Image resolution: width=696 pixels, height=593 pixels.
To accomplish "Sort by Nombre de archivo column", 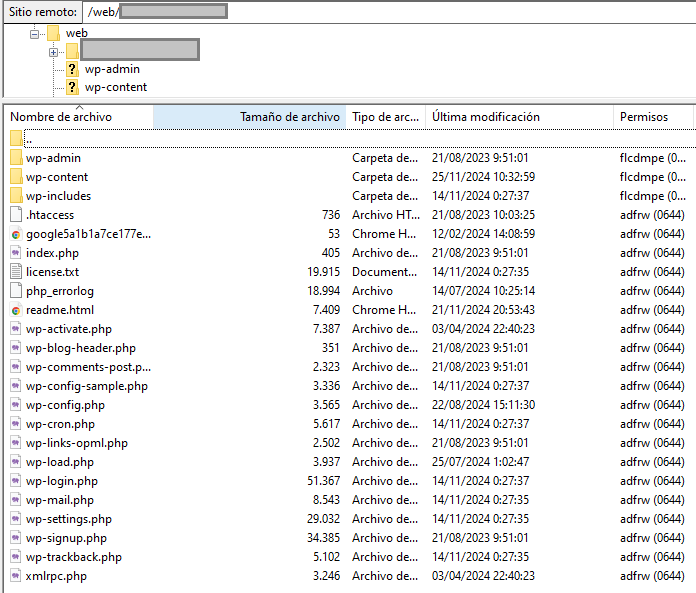I will (x=61, y=117).
